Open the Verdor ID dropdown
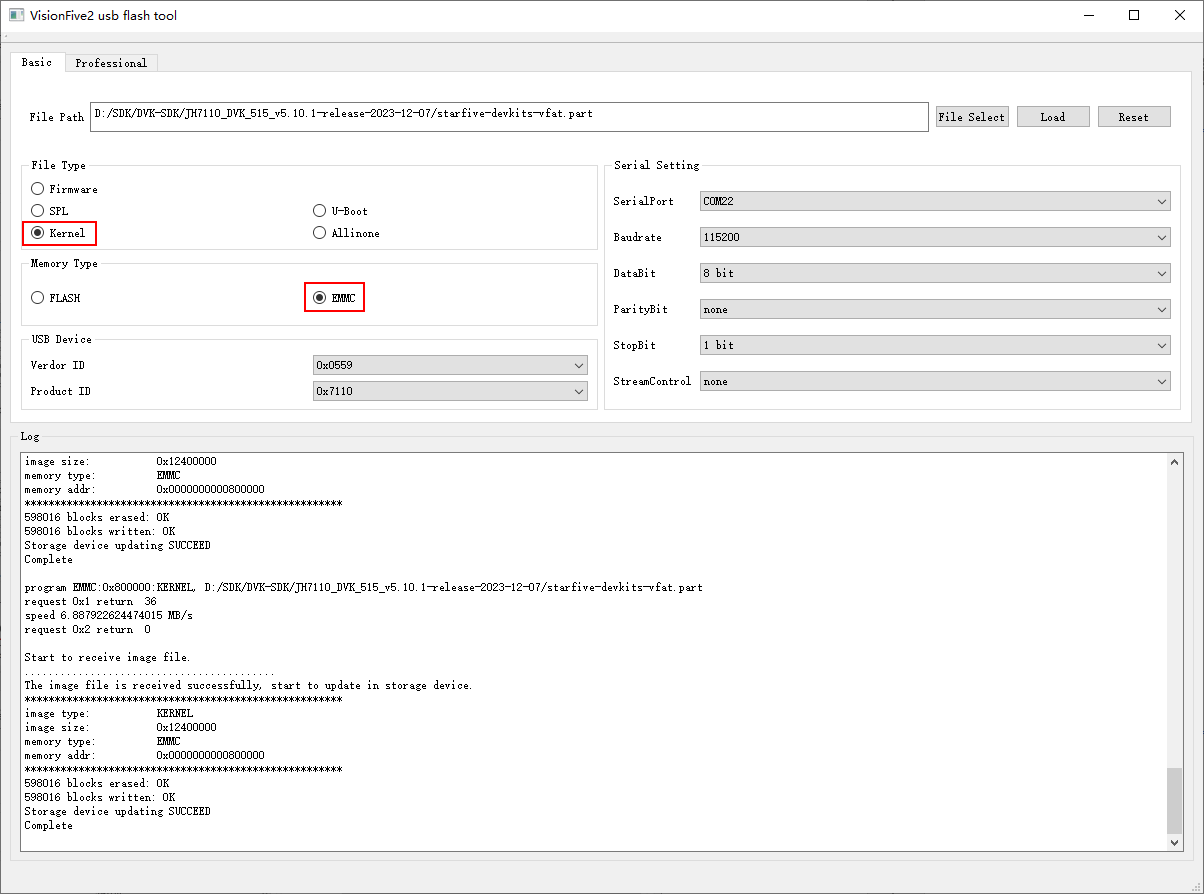This screenshot has height=894, width=1204. pyautogui.click(x=450, y=365)
